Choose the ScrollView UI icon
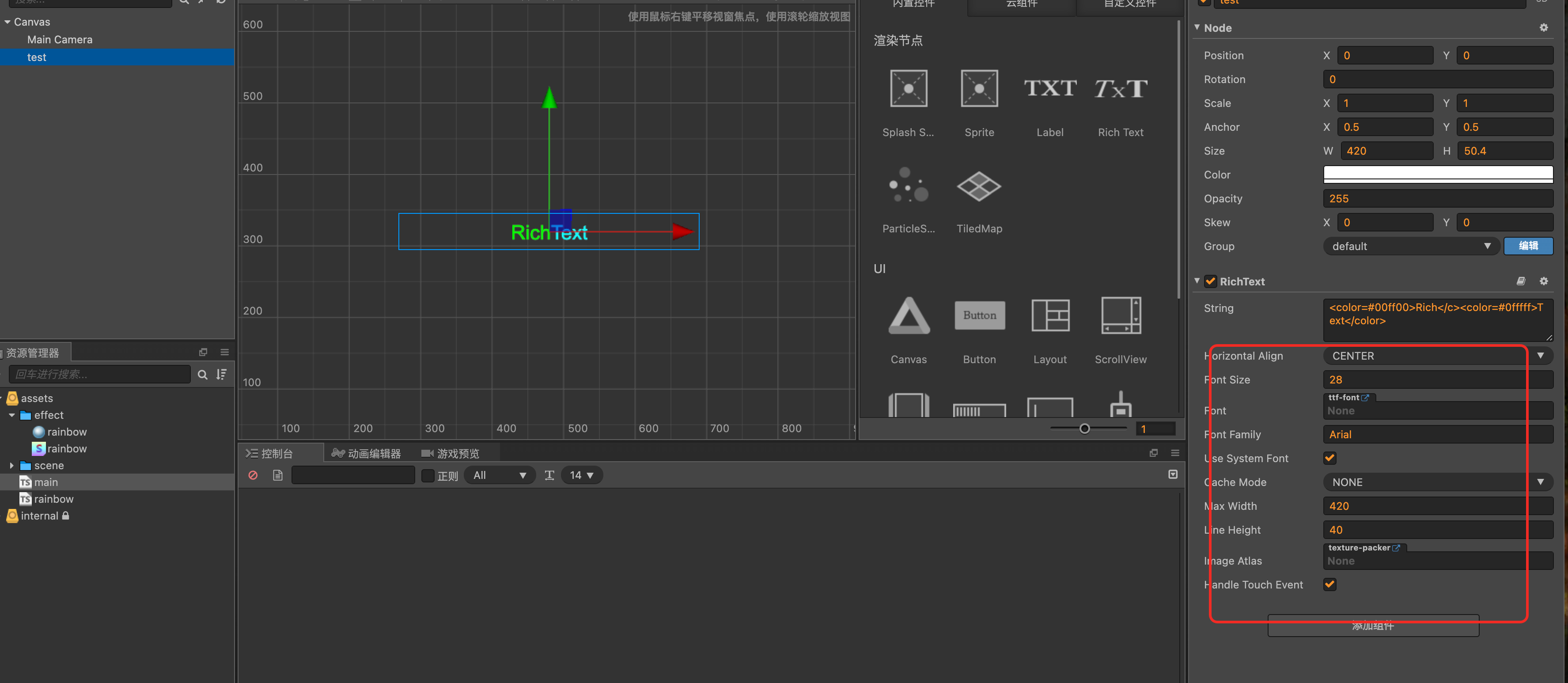Viewport: 1568px width, 683px height. tap(1120, 316)
